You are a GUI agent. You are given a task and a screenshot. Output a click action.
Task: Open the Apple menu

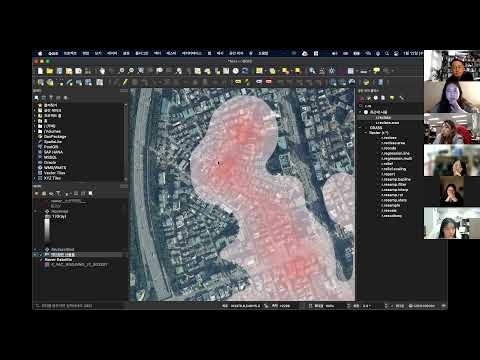[x=40, y=53]
